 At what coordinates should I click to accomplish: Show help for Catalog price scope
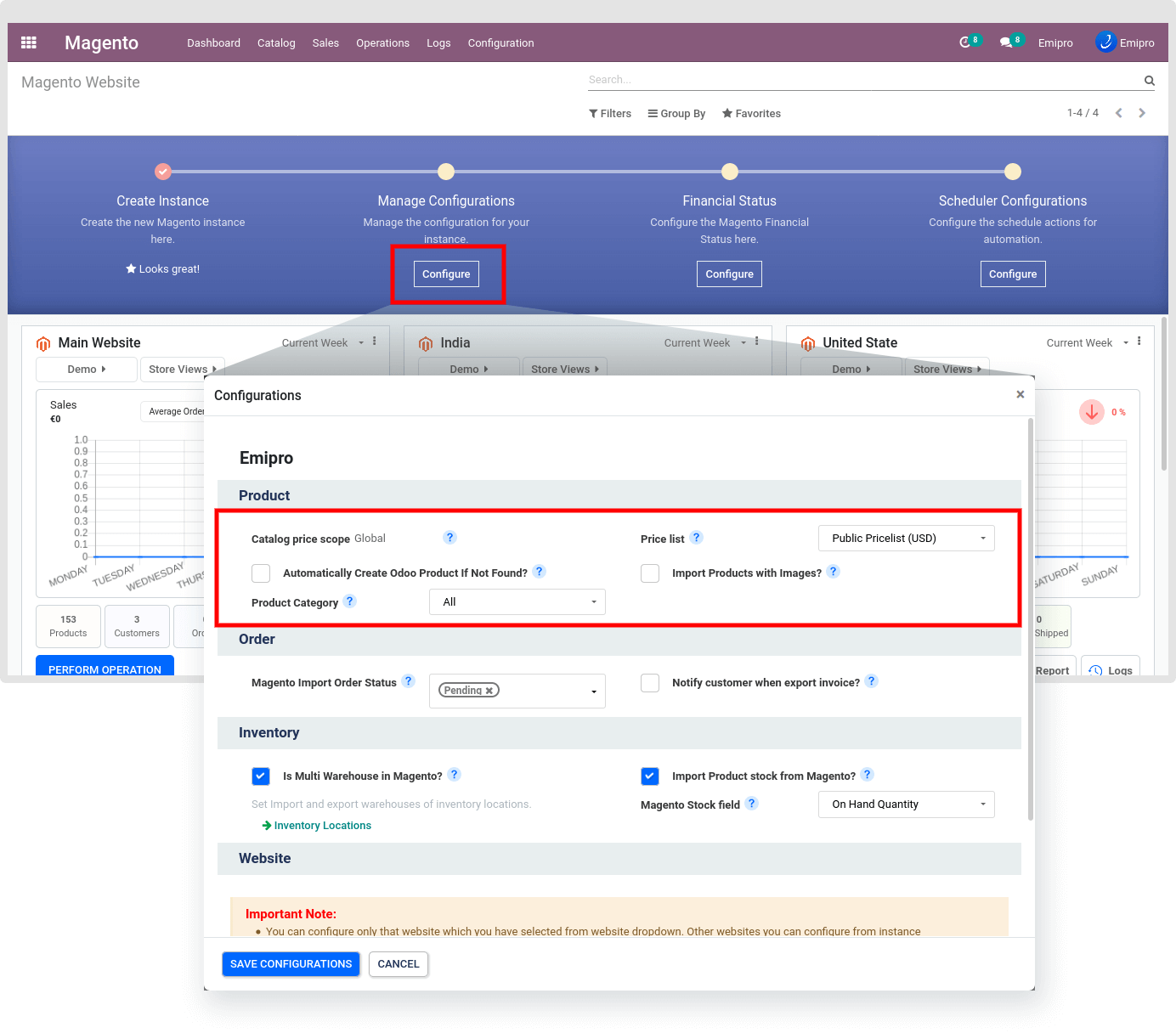[450, 537]
